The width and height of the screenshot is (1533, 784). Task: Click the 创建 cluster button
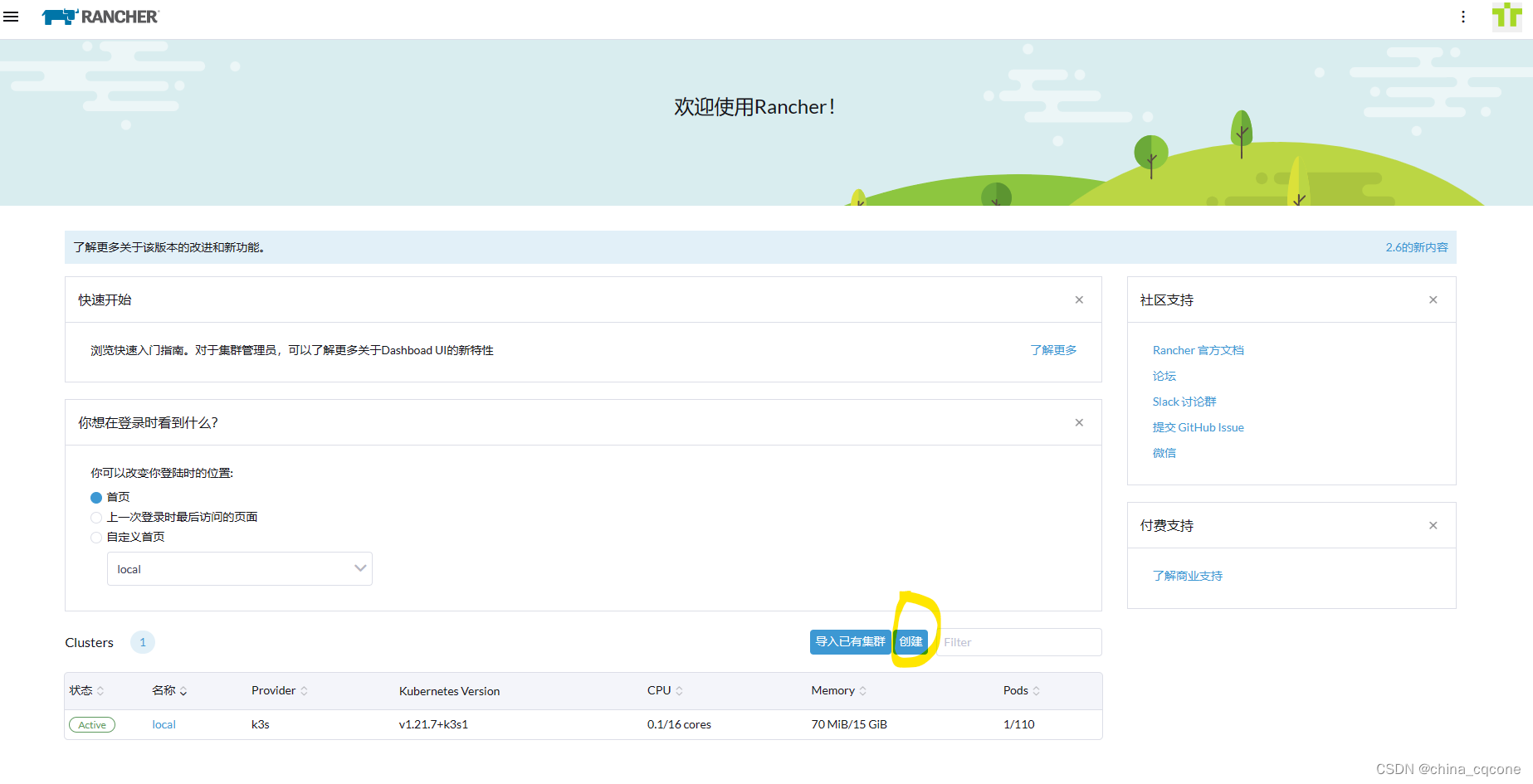[911, 642]
